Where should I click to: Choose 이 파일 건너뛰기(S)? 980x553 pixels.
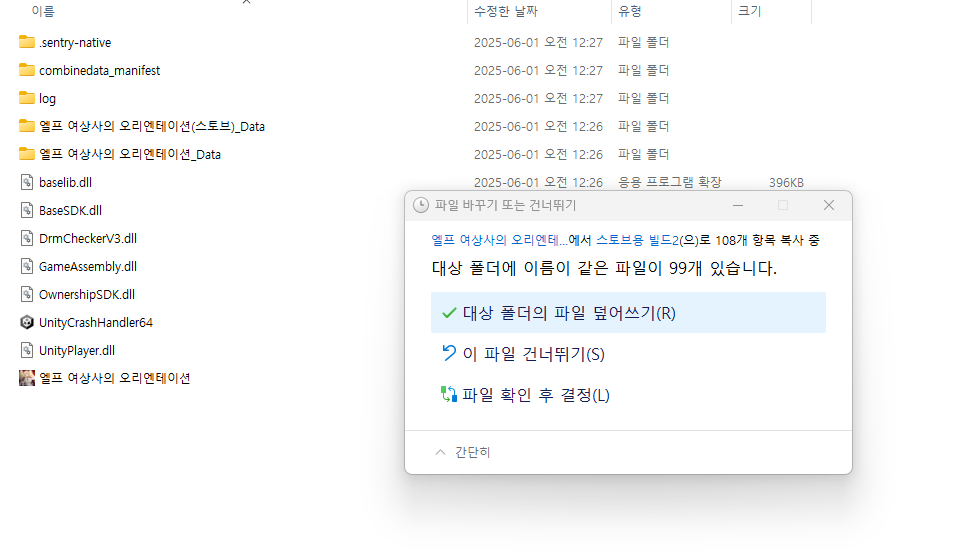628,354
